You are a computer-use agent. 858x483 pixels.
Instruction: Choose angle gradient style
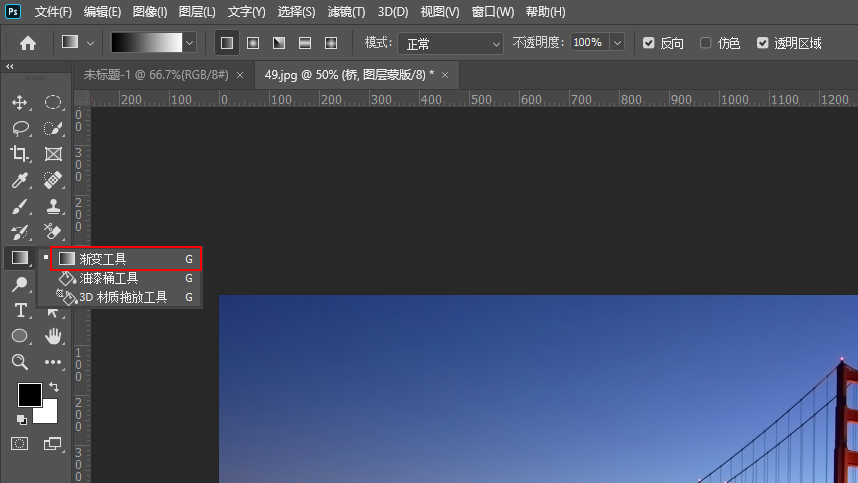(279, 43)
